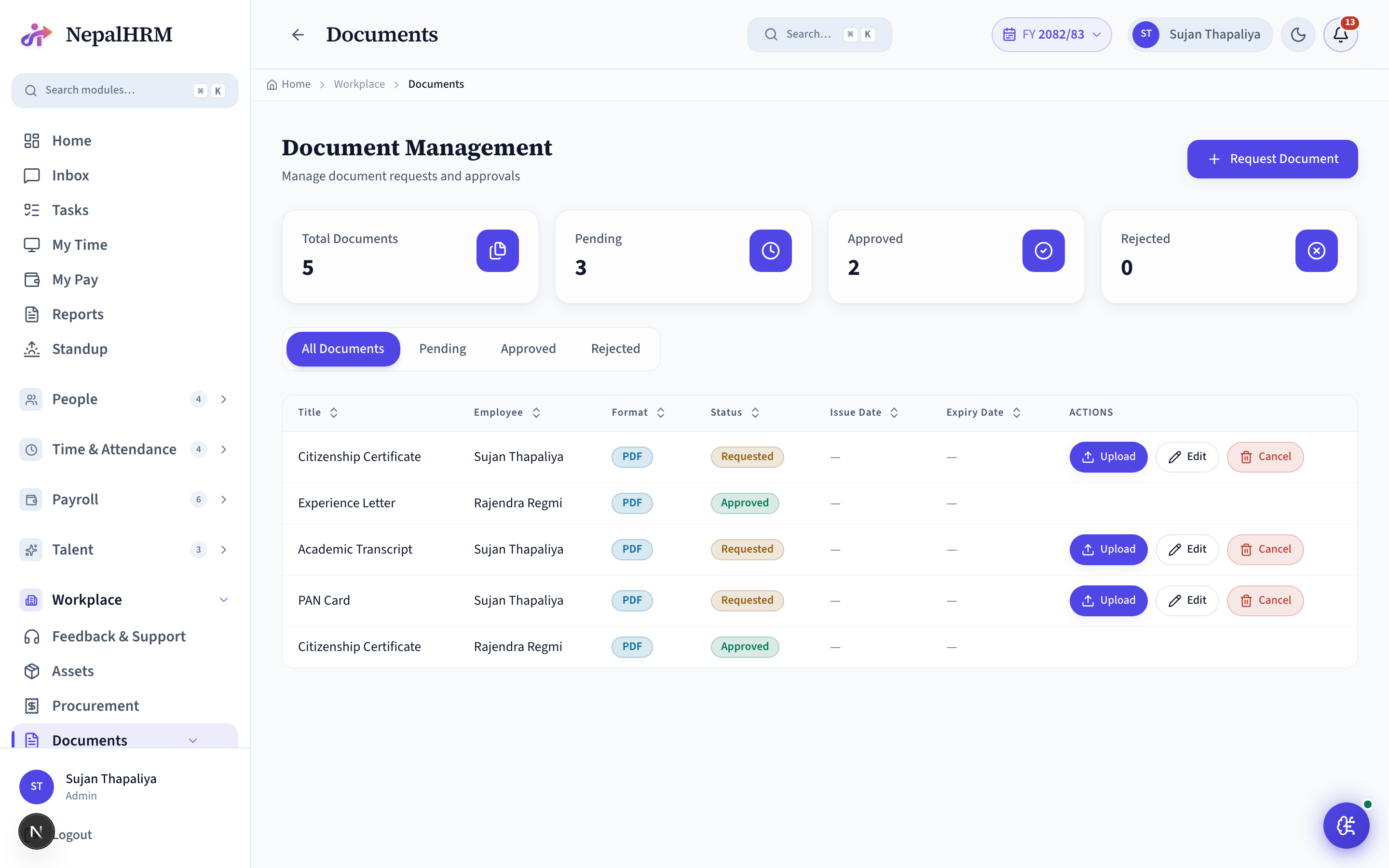The width and height of the screenshot is (1389, 868).
Task: Click the N badge near Logout
Action: [36, 831]
